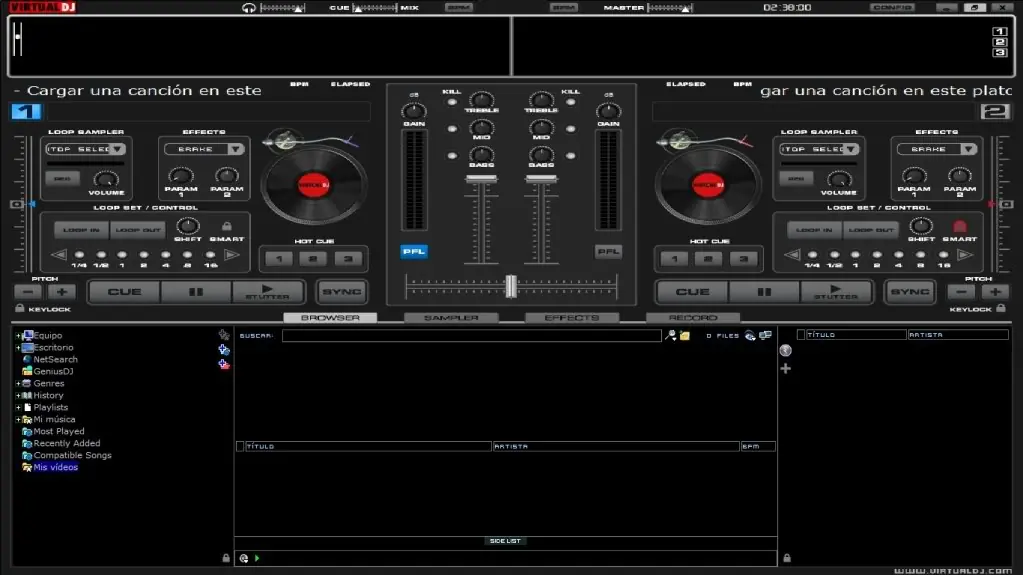Click the lock icon at folder panel bottom
1023x575 pixels.
(x=226, y=558)
